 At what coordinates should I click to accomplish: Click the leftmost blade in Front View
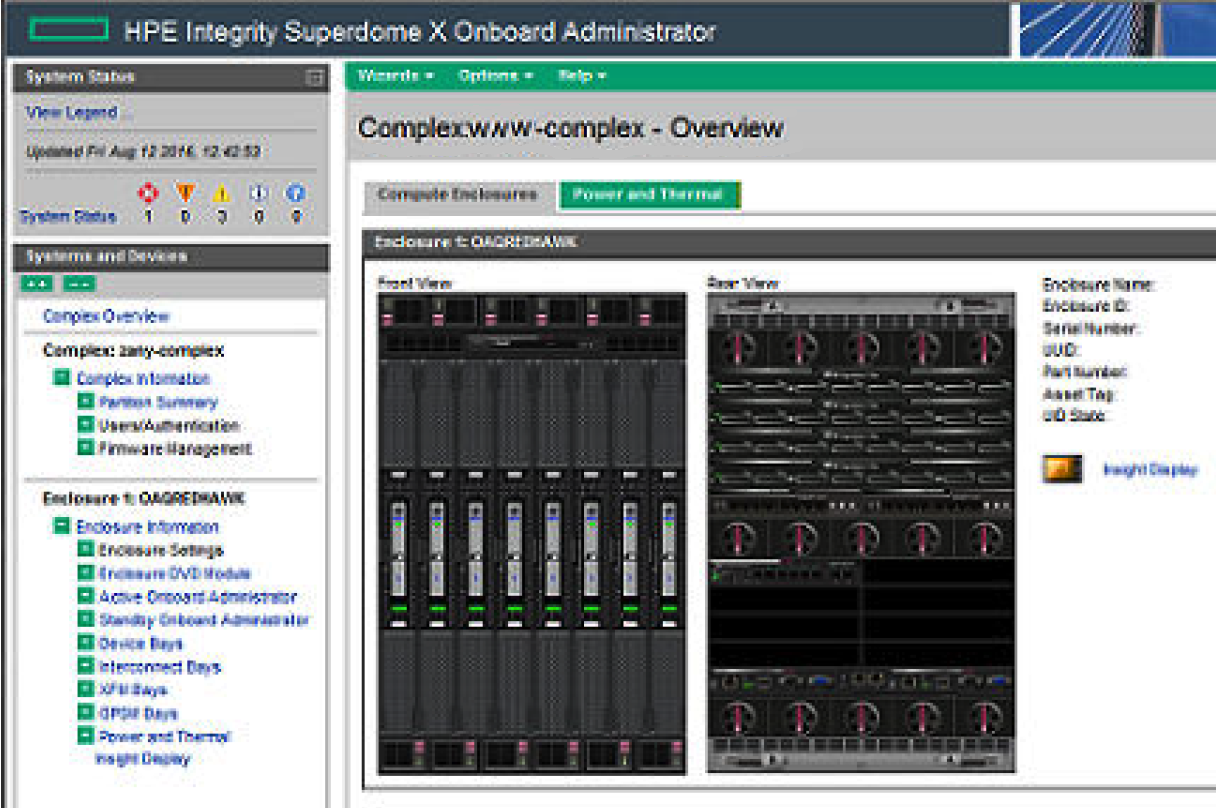(x=397, y=548)
